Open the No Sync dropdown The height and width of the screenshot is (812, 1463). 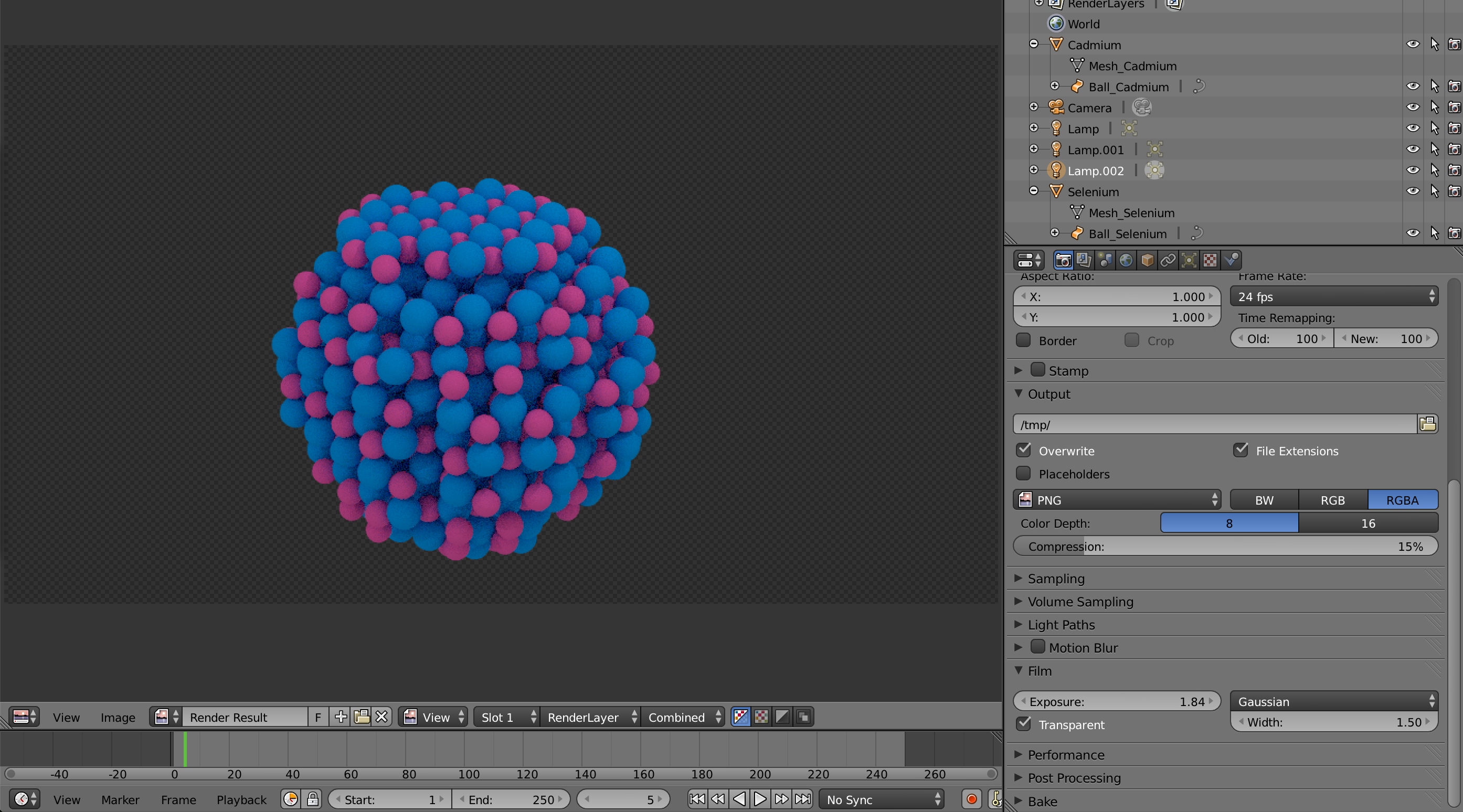(882, 799)
